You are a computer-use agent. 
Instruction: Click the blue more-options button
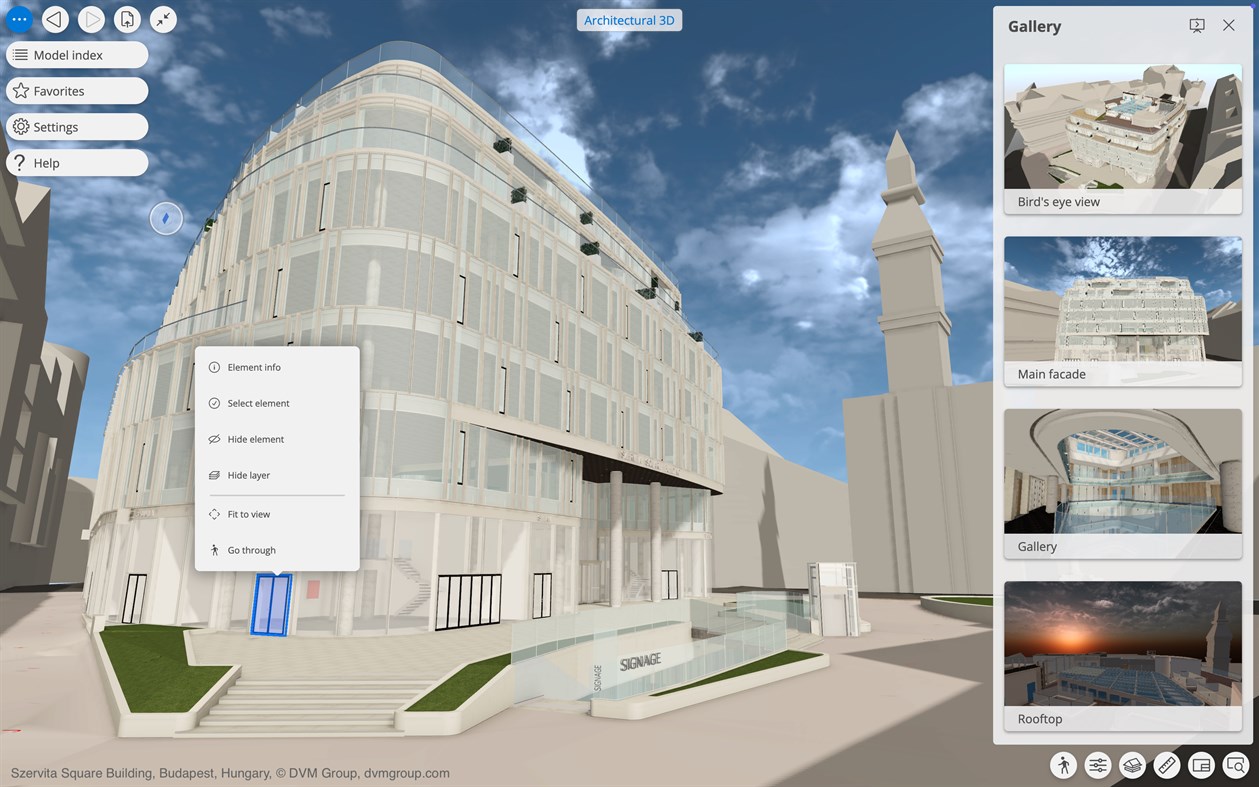(x=19, y=19)
